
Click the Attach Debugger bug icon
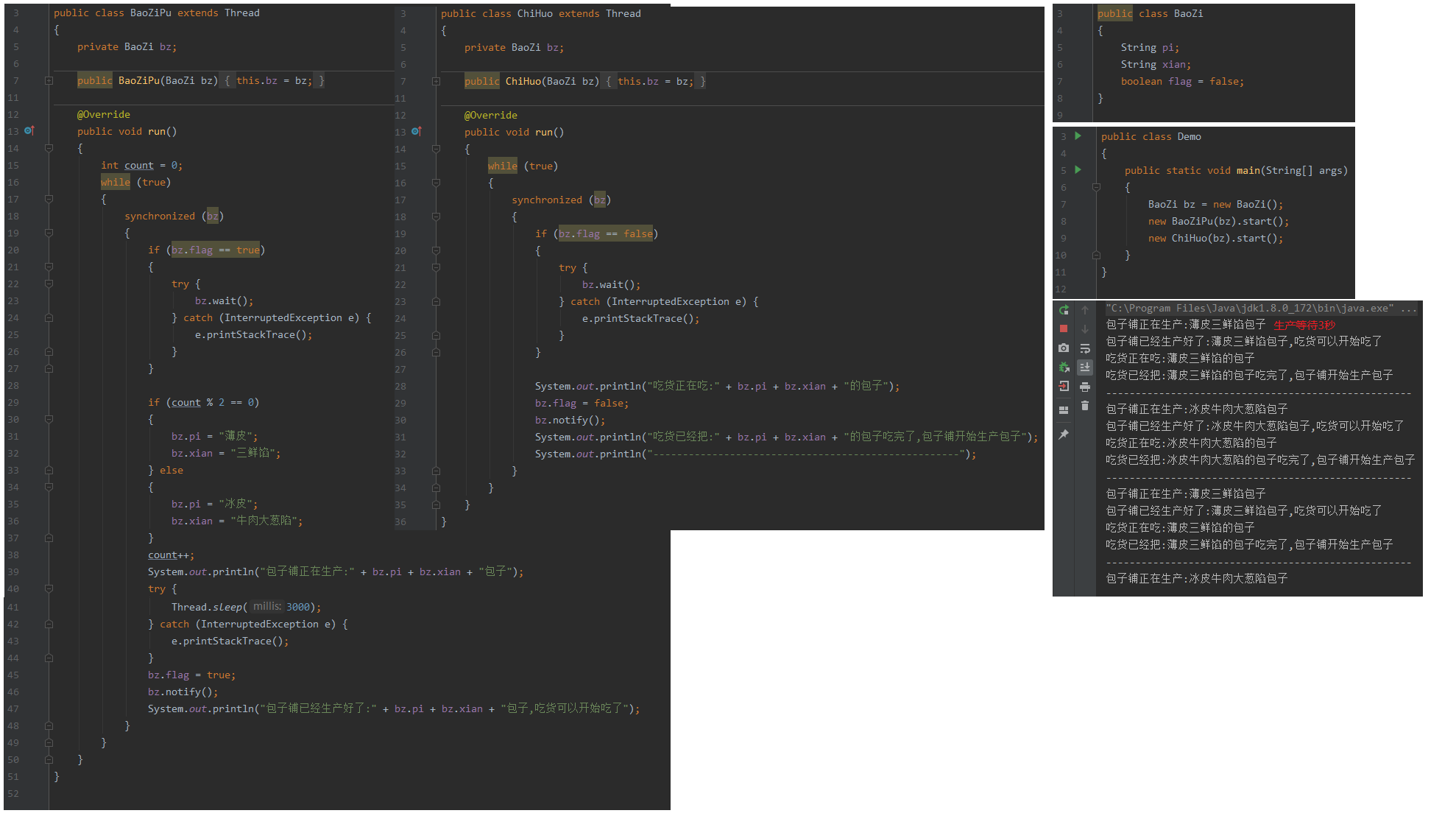click(1064, 367)
